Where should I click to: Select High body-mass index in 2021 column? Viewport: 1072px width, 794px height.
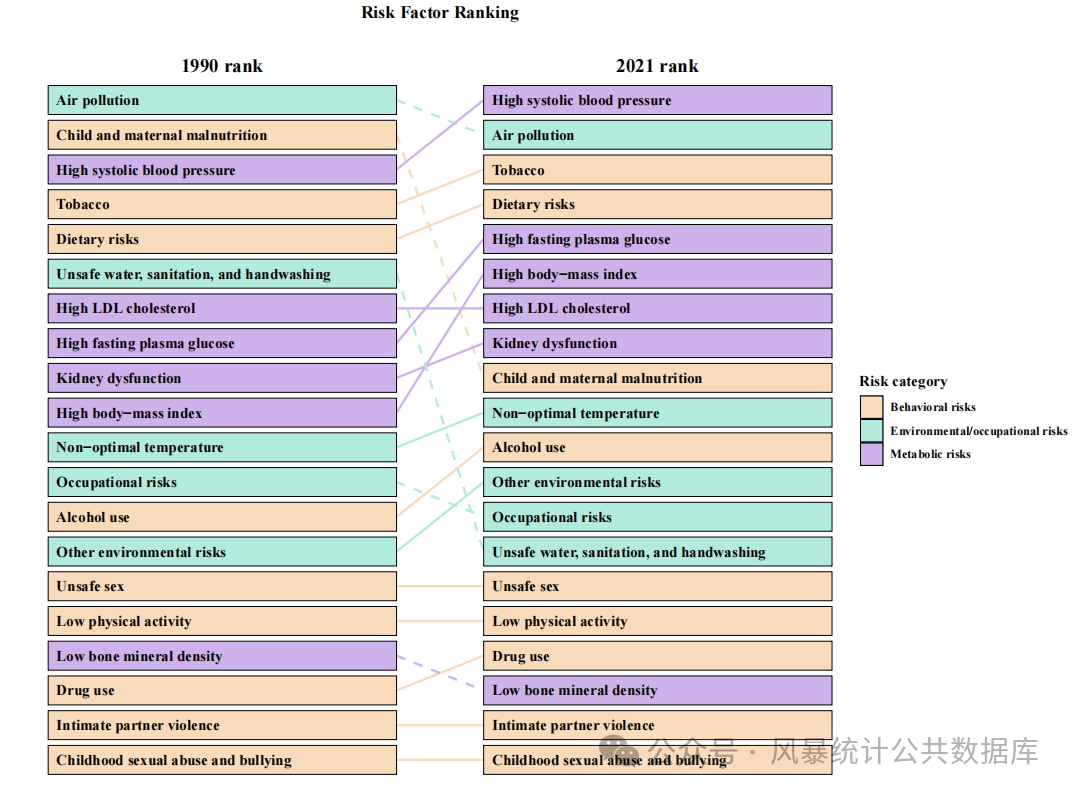[x=657, y=274]
